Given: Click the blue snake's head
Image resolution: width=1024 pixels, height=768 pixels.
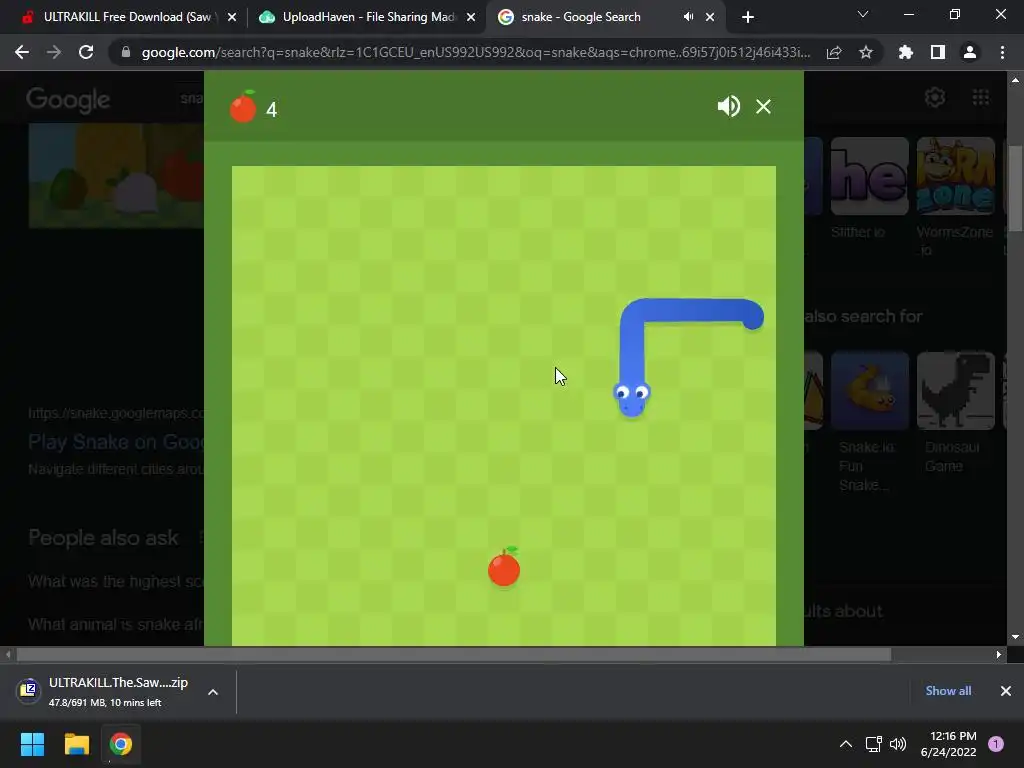Looking at the screenshot, I should click(x=632, y=398).
